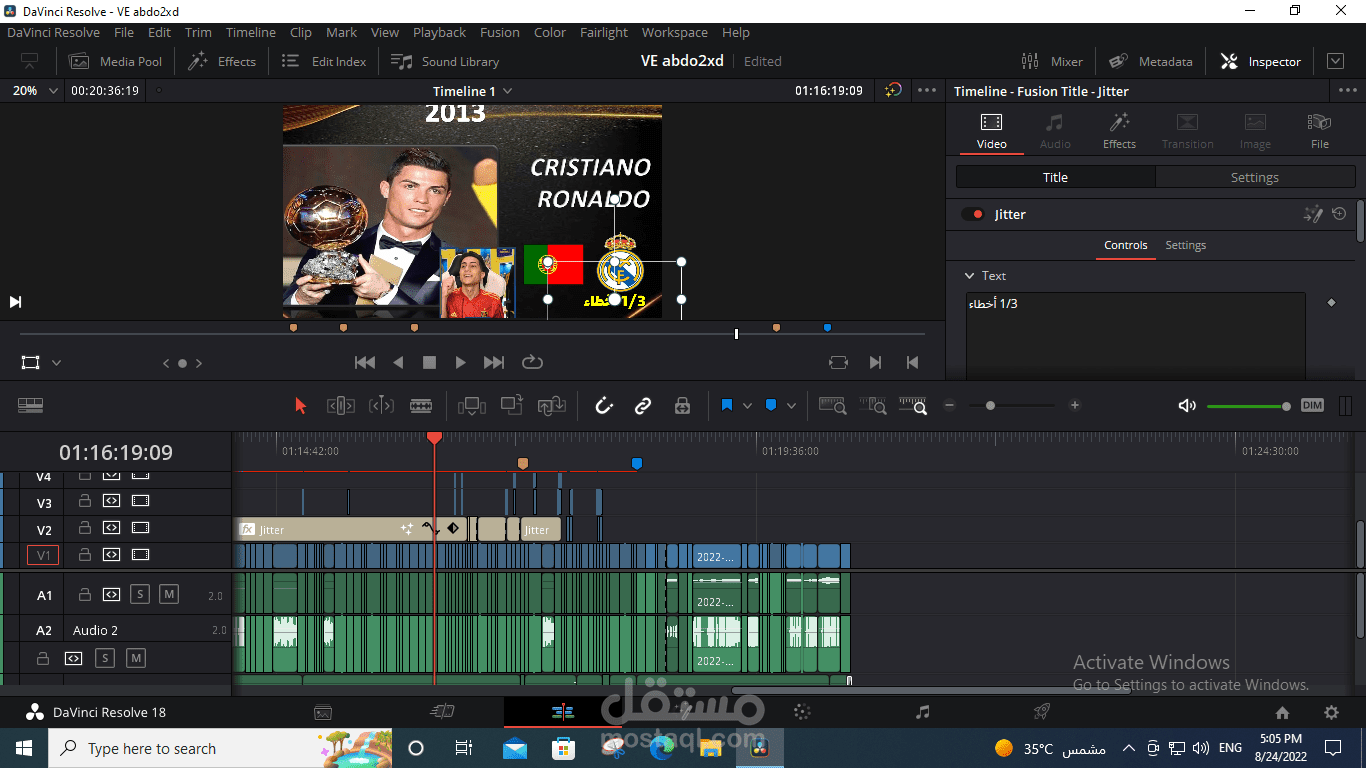Activate the Dynamic Trim mode tool
This screenshot has width=1366, height=768.
(381, 405)
